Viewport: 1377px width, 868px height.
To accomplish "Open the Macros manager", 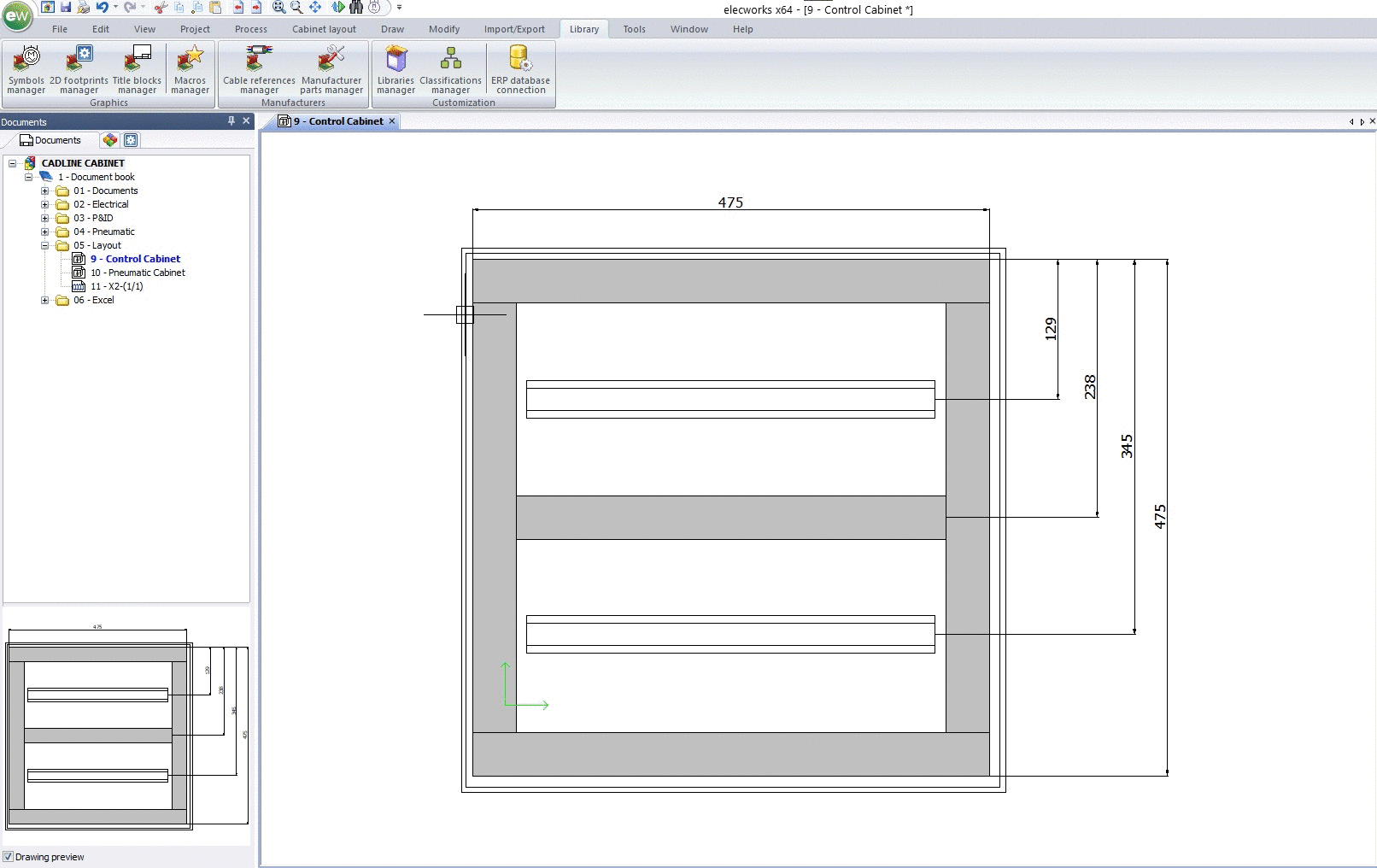I will (190, 69).
